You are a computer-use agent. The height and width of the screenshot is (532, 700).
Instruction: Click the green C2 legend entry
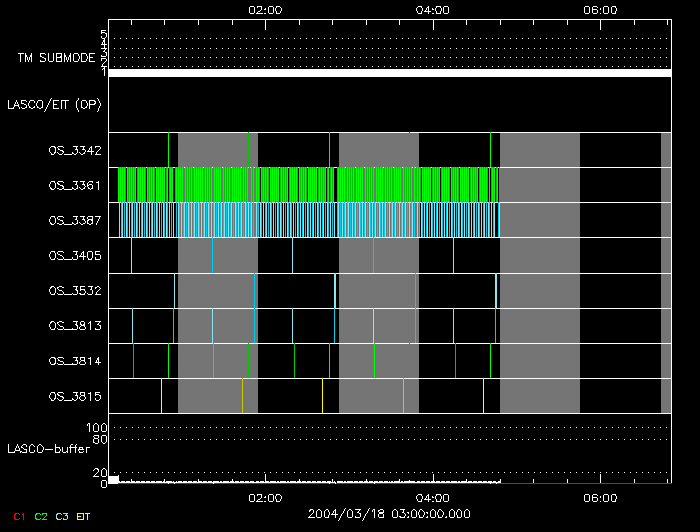41,515
